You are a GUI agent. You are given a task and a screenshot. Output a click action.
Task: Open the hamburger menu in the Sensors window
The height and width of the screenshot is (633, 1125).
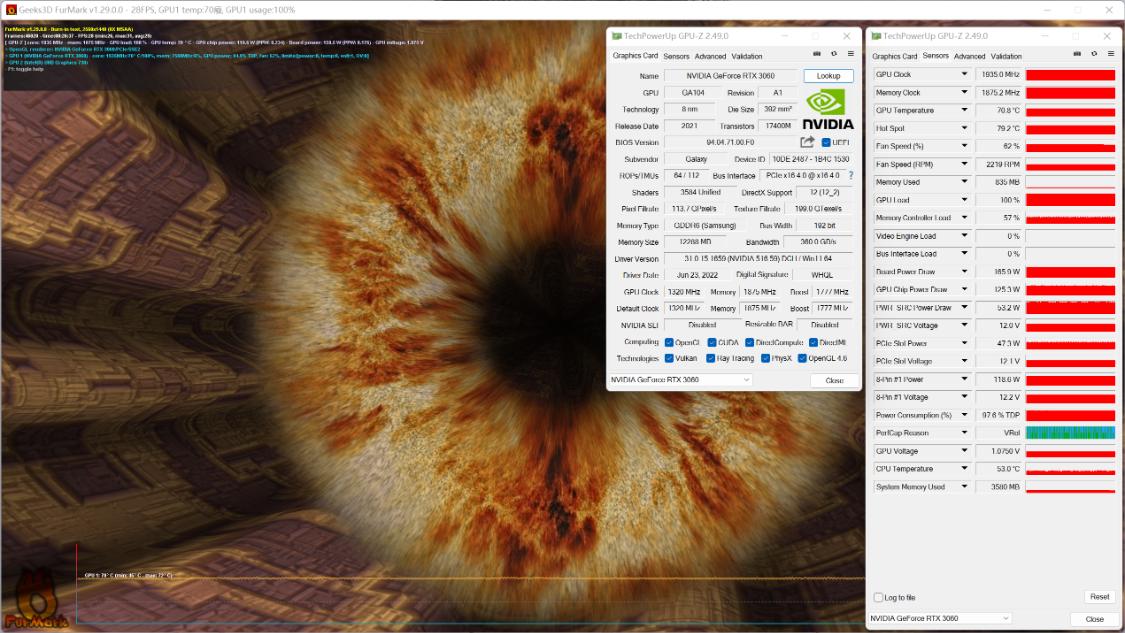[x=1110, y=54]
